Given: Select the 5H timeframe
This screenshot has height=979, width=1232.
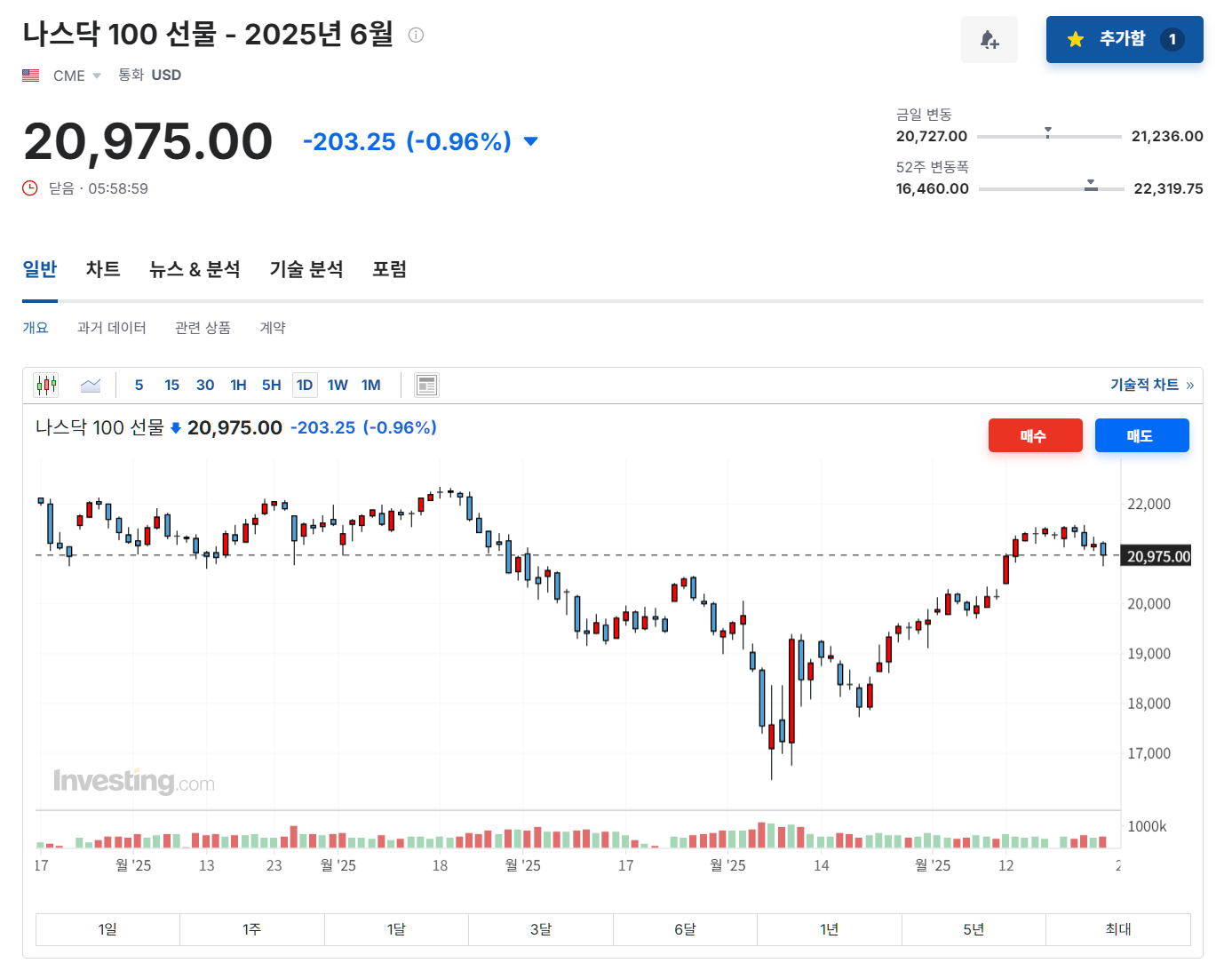Looking at the screenshot, I should coord(271,385).
